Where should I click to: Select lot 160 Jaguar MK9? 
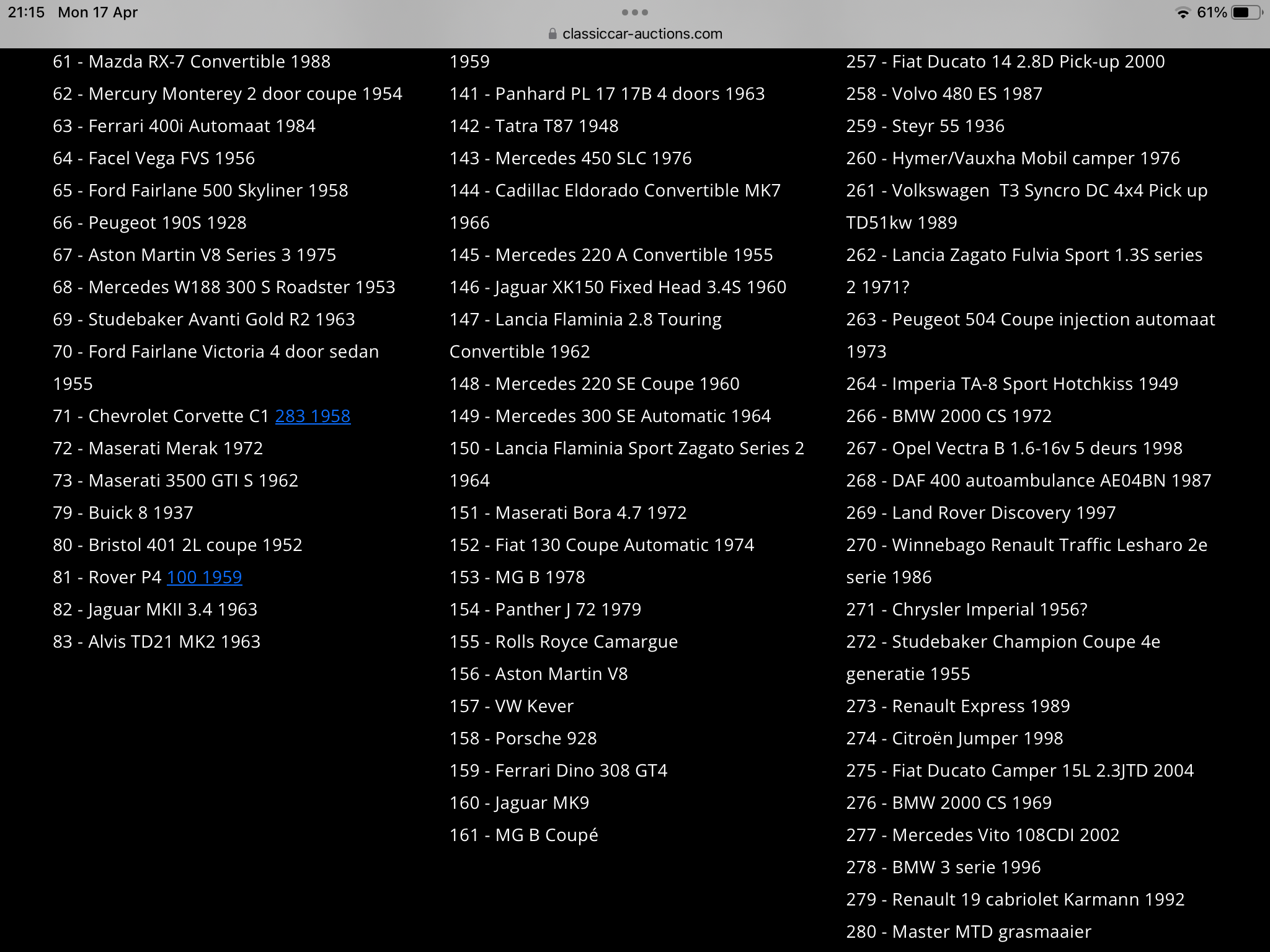(519, 803)
